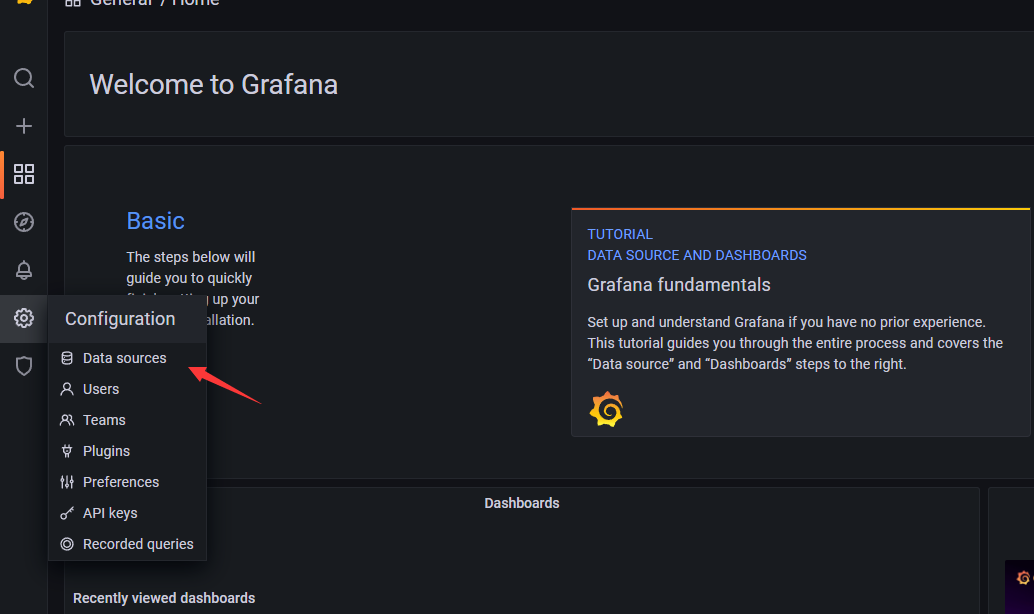Click the Recently viewed dashboards heading
1034x614 pixels.
click(164, 598)
